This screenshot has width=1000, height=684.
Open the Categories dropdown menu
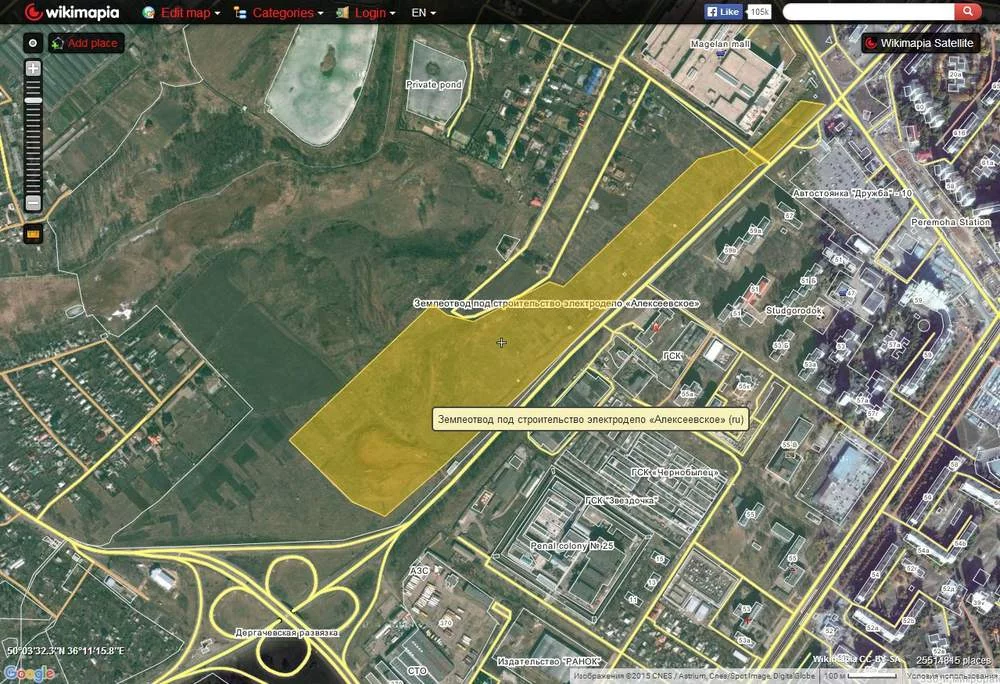point(279,13)
